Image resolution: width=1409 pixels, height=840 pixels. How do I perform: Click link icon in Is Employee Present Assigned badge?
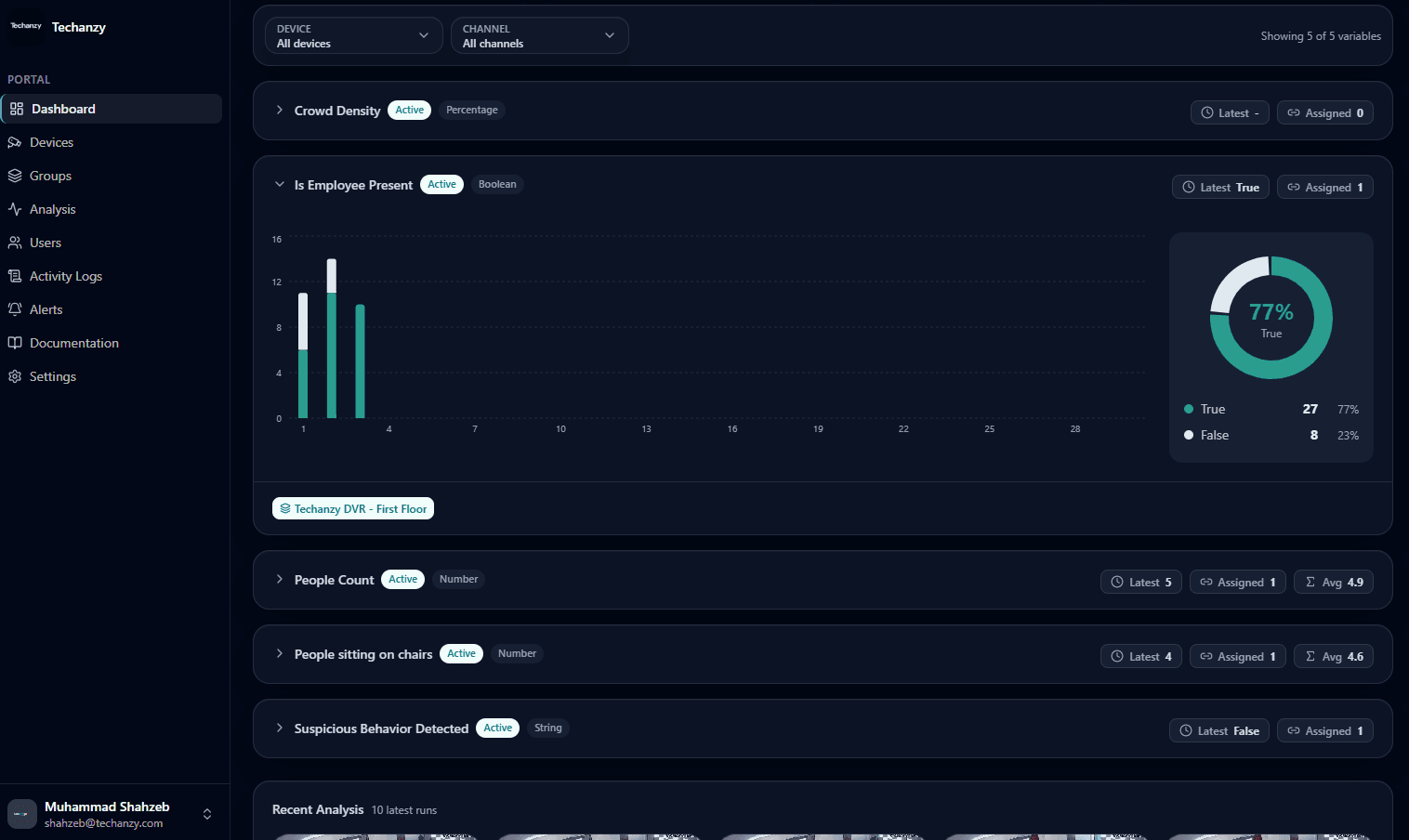[1294, 187]
